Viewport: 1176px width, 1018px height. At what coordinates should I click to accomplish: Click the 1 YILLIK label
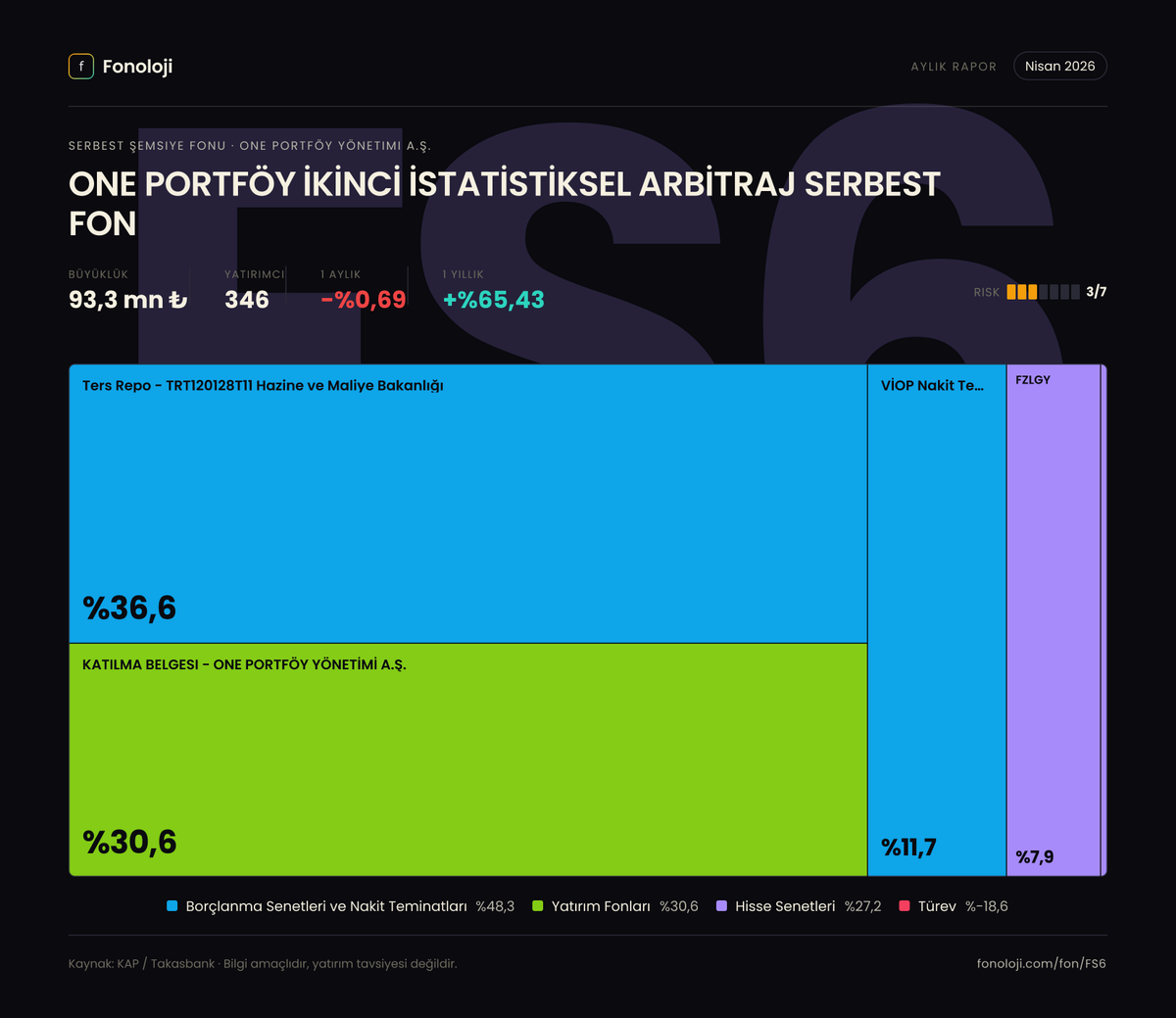464,274
